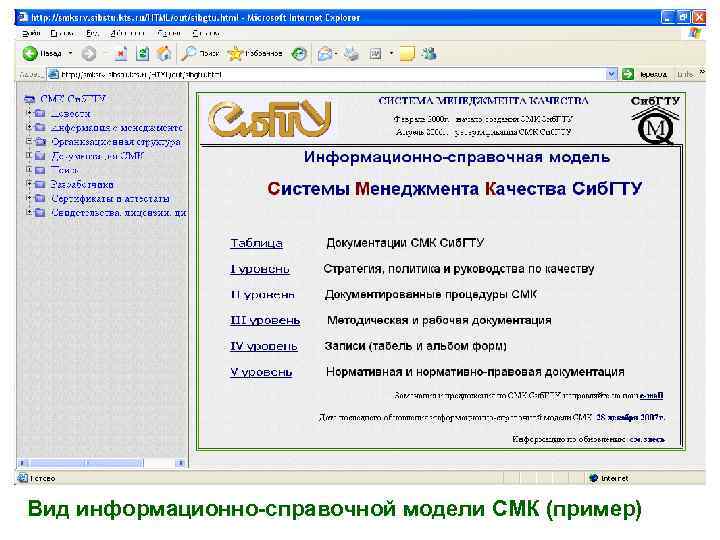Click the root СМК СибГТУ tree icon
This screenshot has width=720, height=540.
(30, 99)
